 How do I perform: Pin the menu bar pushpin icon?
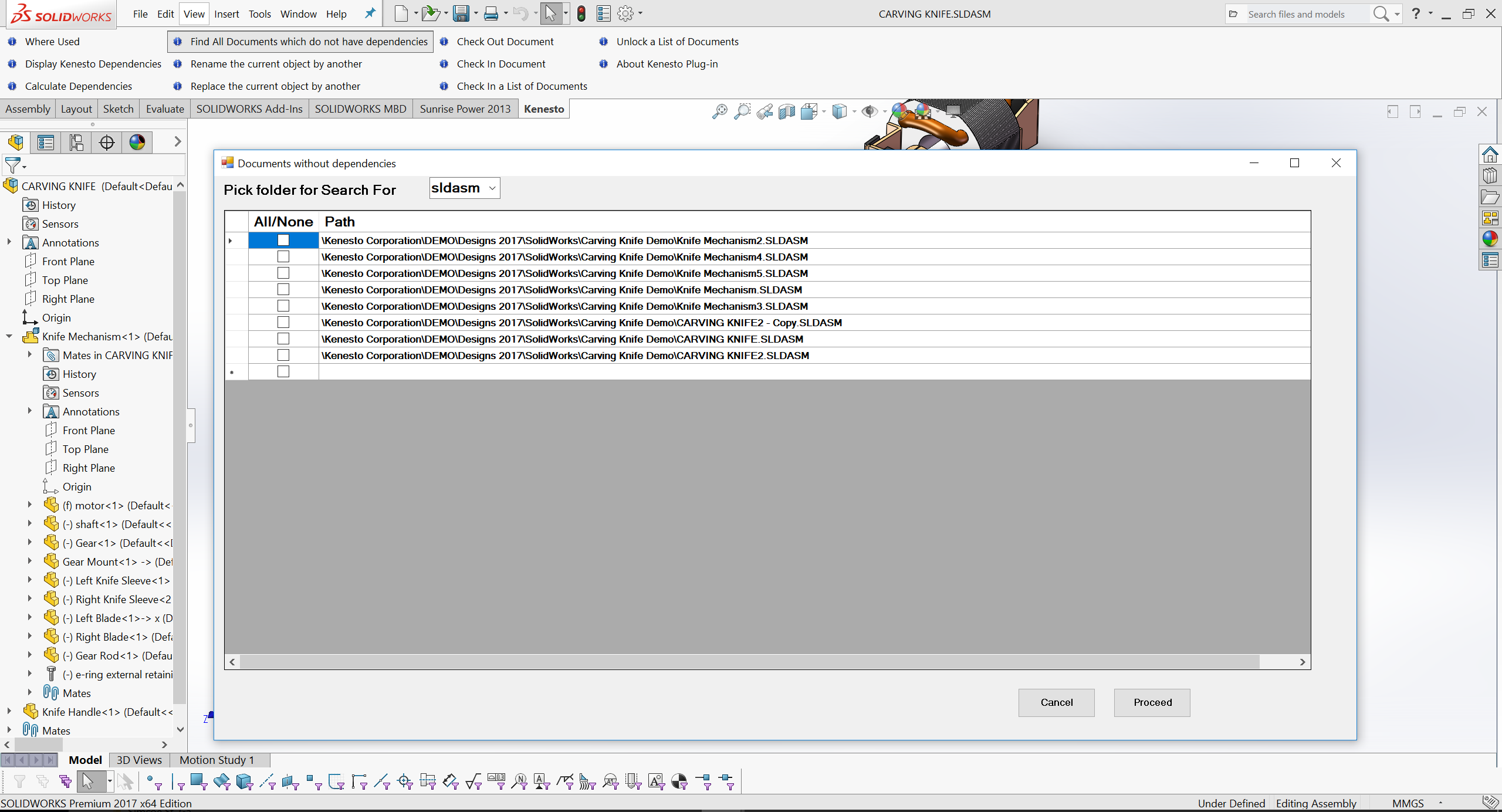coord(370,13)
